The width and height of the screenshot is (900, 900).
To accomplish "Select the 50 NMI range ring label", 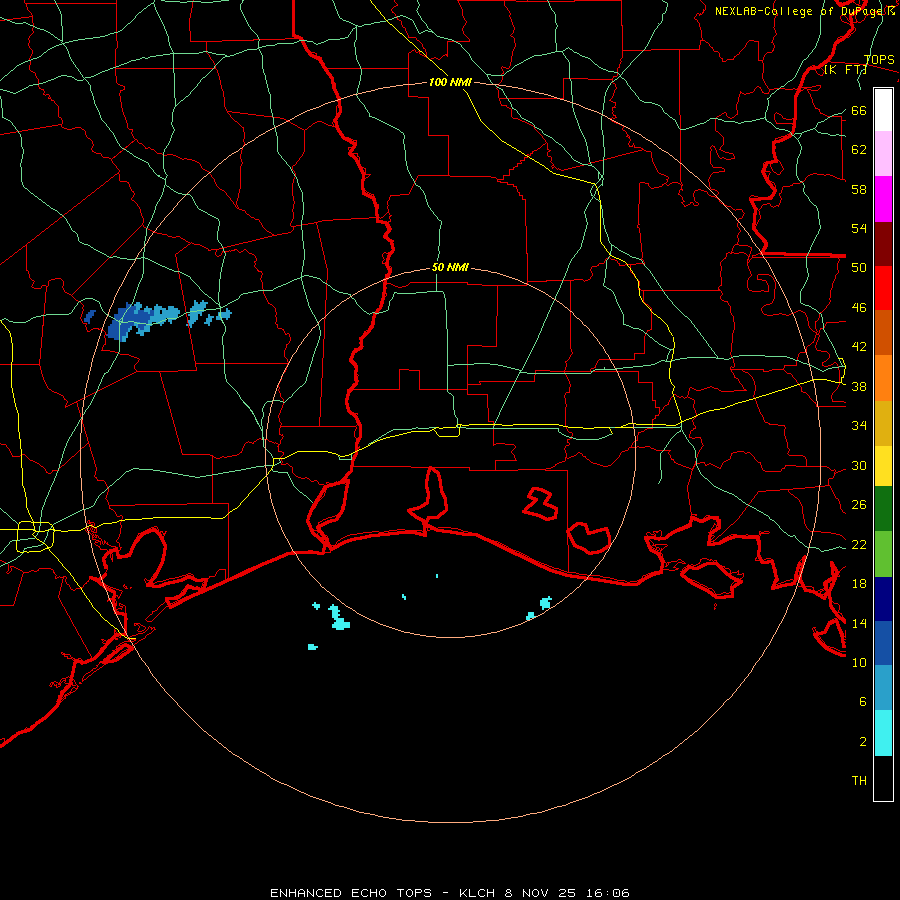I will tap(450, 267).
